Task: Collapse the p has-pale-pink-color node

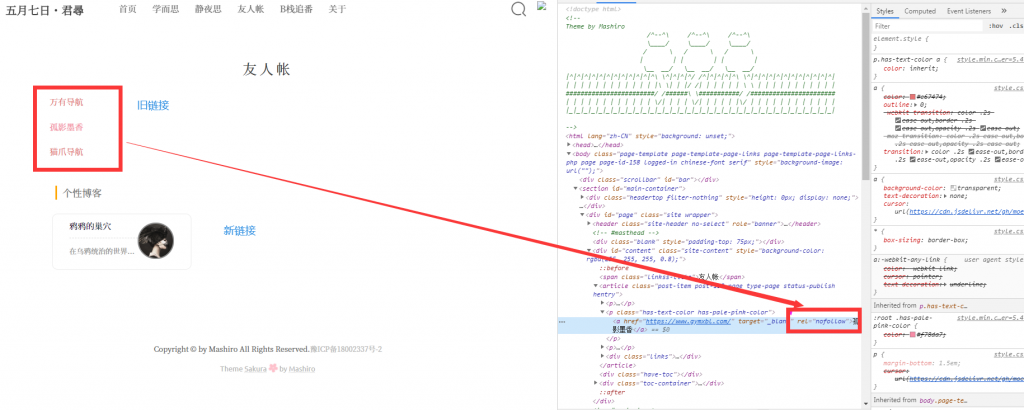Action: point(603,313)
